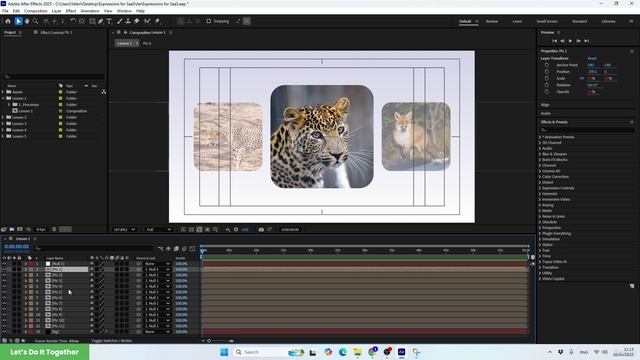Screen dimensions: 640x360
Task: Click the Windows Start button on taskbar
Action: pyautogui.click(x=224, y=352)
